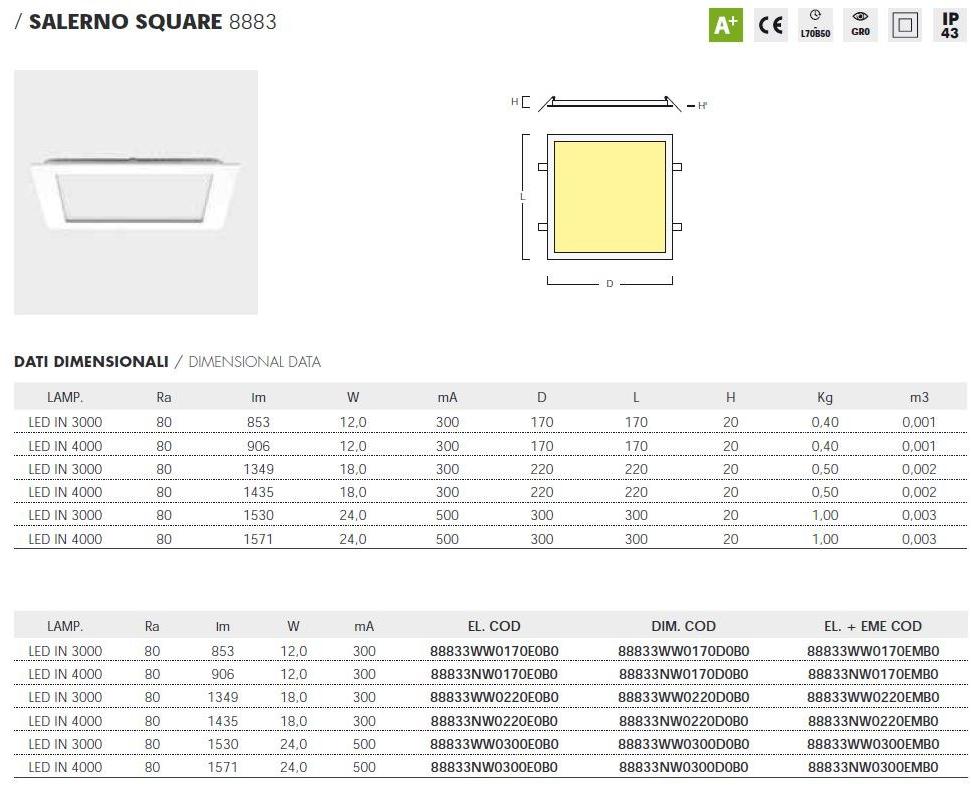Select emergency code 88833WW0300EMB0
The height and width of the screenshot is (786, 971).
[872, 744]
